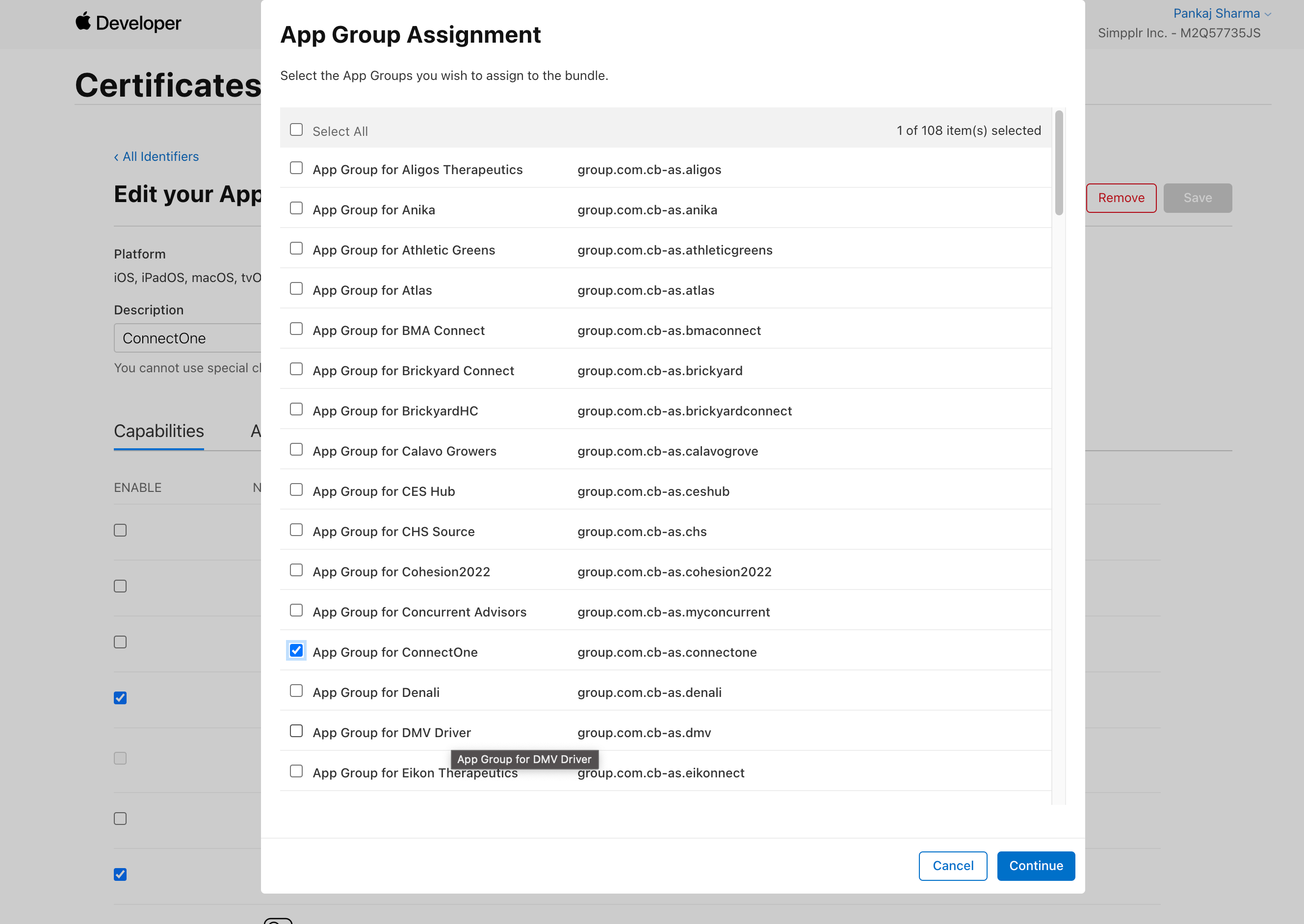Click identifier group.com.cb-as.ceshub
The width and height of the screenshot is (1304, 924).
[x=653, y=491]
